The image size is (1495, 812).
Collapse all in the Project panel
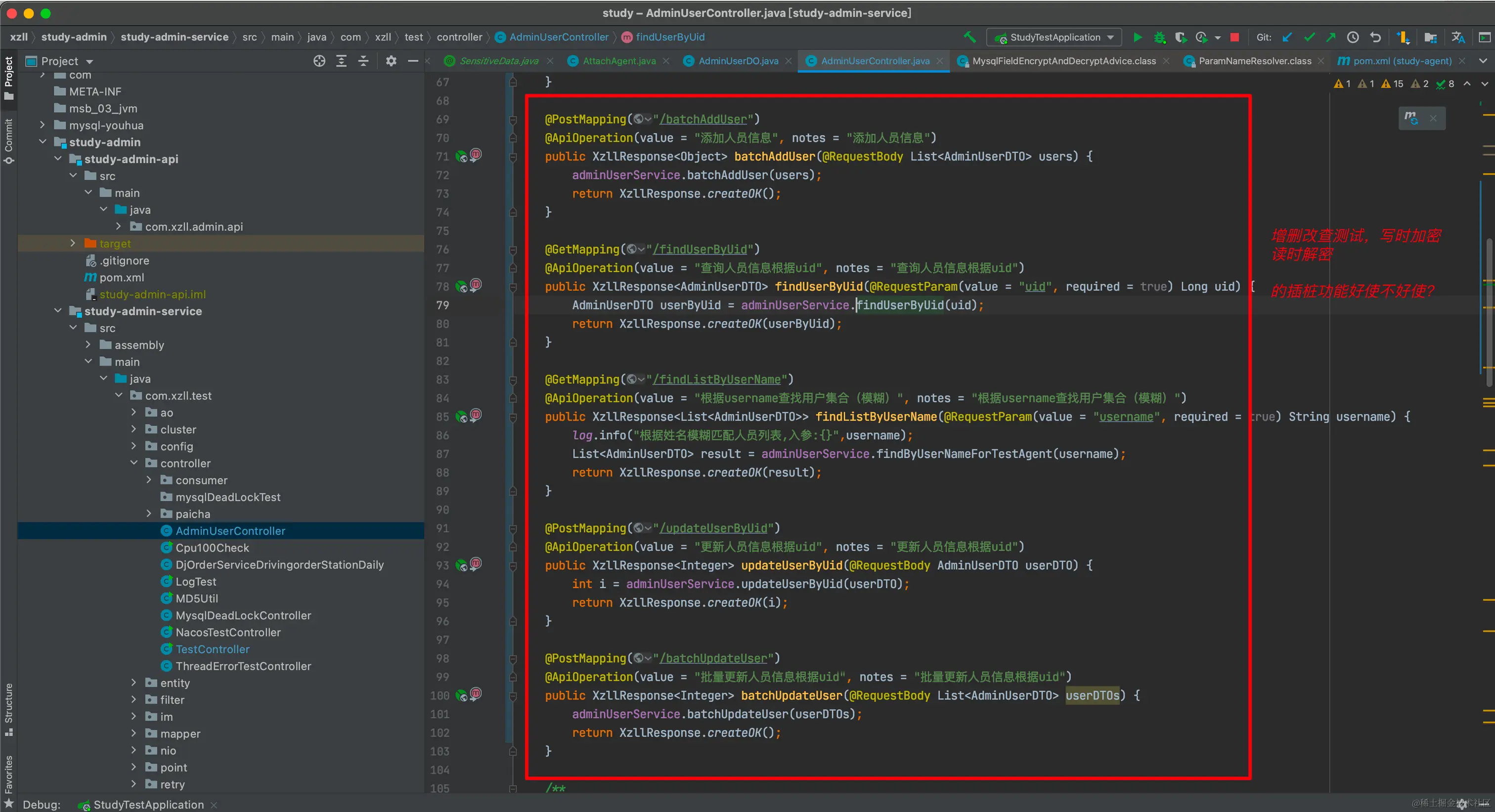click(x=363, y=61)
